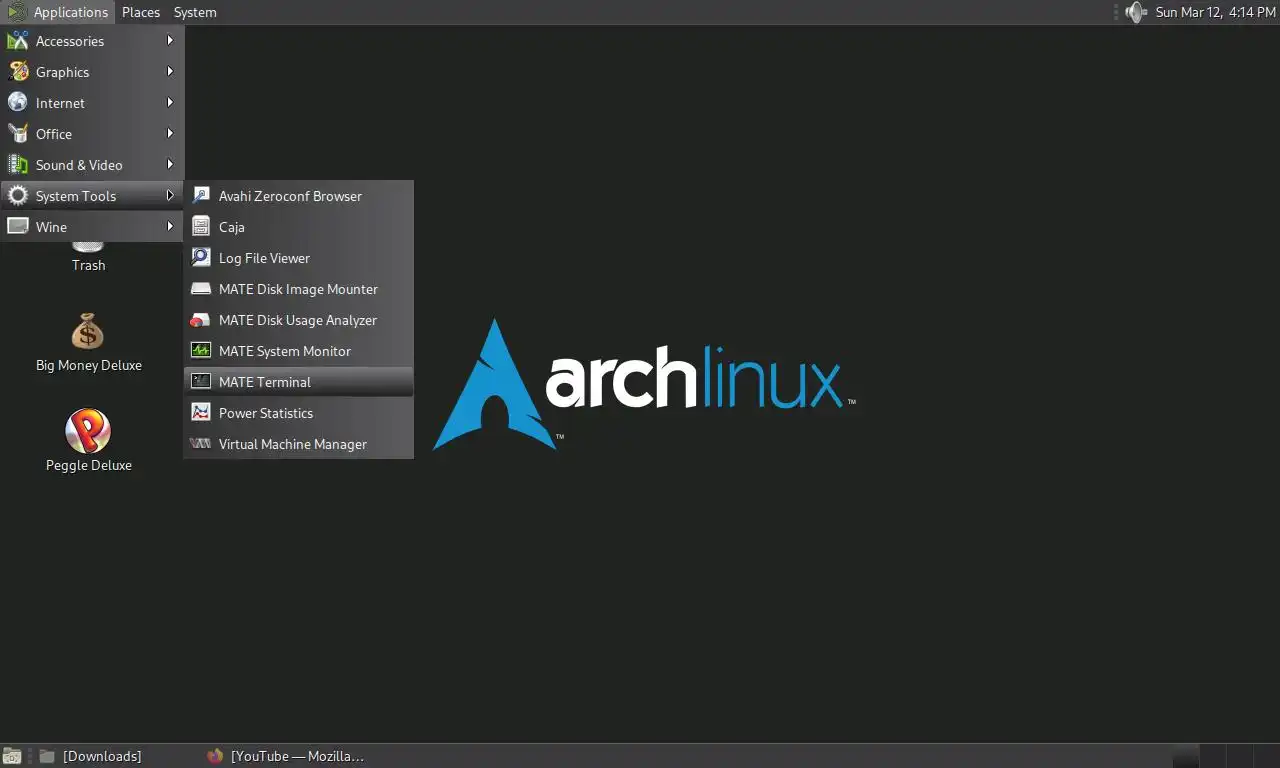Image resolution: width=1280 pixels, height=768 pixels.
Task: Click the MATE Terminal icon
Action: pyautogui.click(x=201, y=382)
